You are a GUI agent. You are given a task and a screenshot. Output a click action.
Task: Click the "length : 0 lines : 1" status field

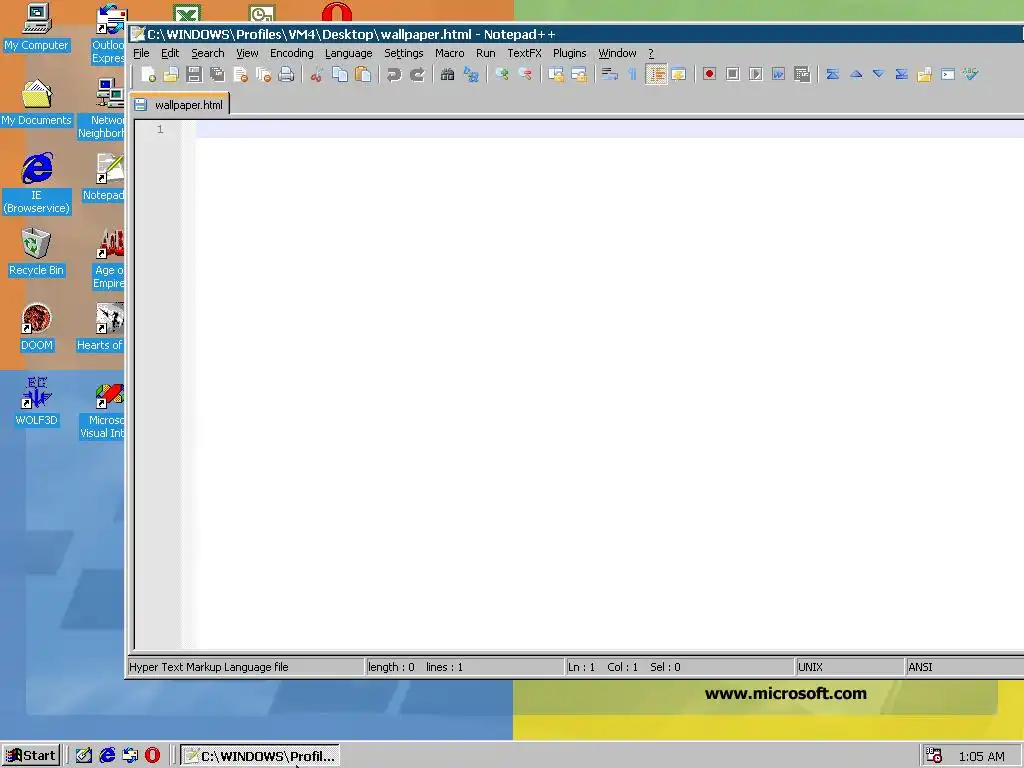tap(464, 667)
